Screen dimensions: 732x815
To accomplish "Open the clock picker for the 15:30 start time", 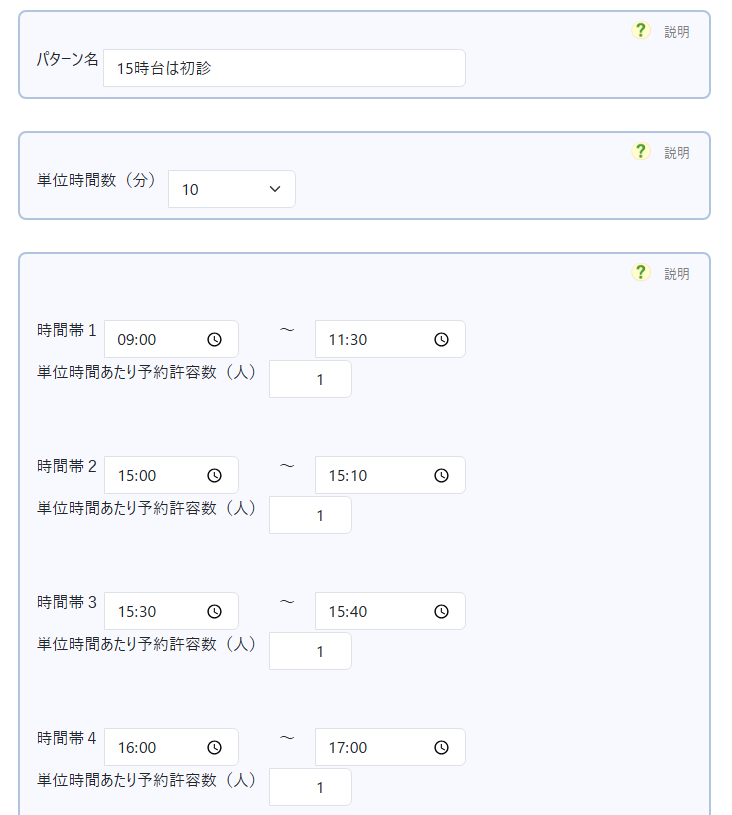I will (x=214, y=611).
